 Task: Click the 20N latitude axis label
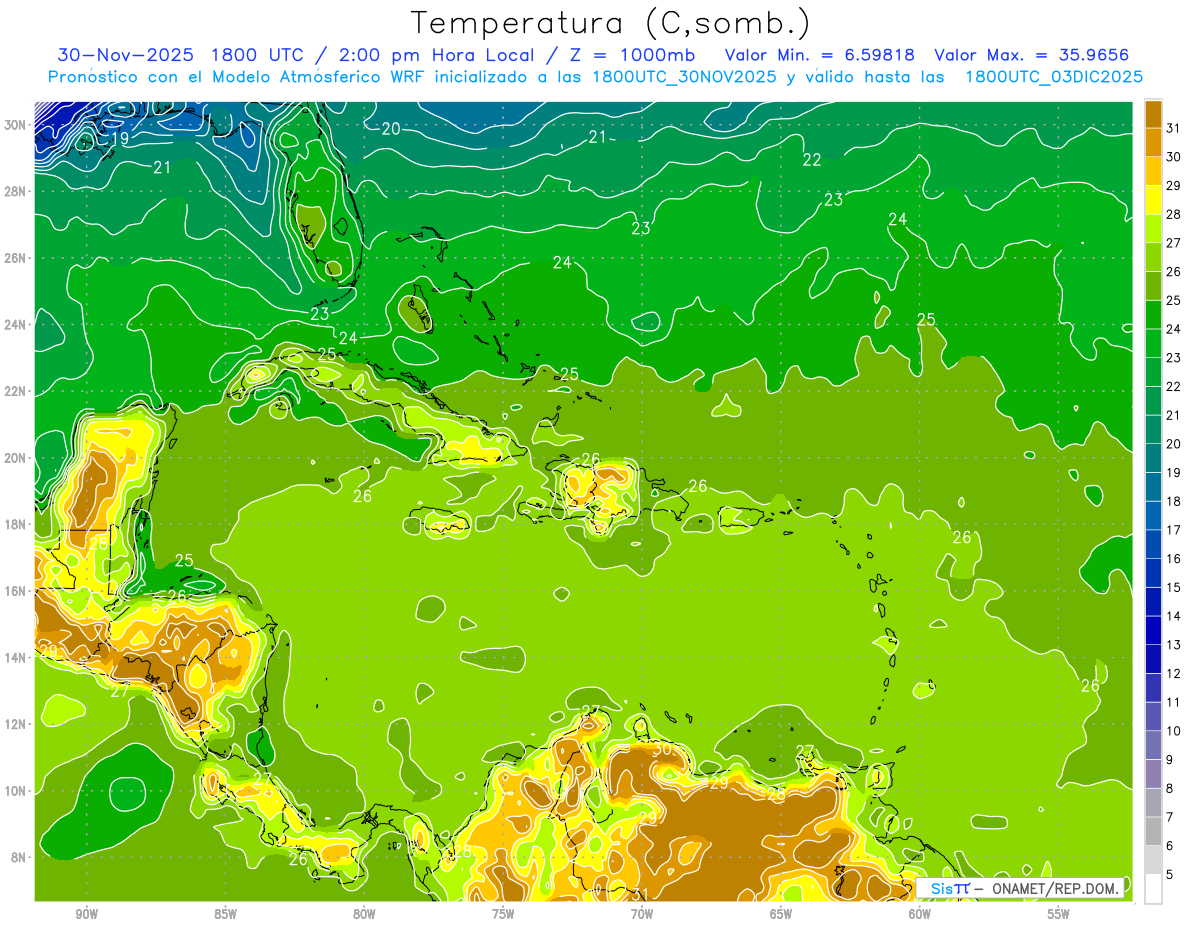(x=15, y=458)
